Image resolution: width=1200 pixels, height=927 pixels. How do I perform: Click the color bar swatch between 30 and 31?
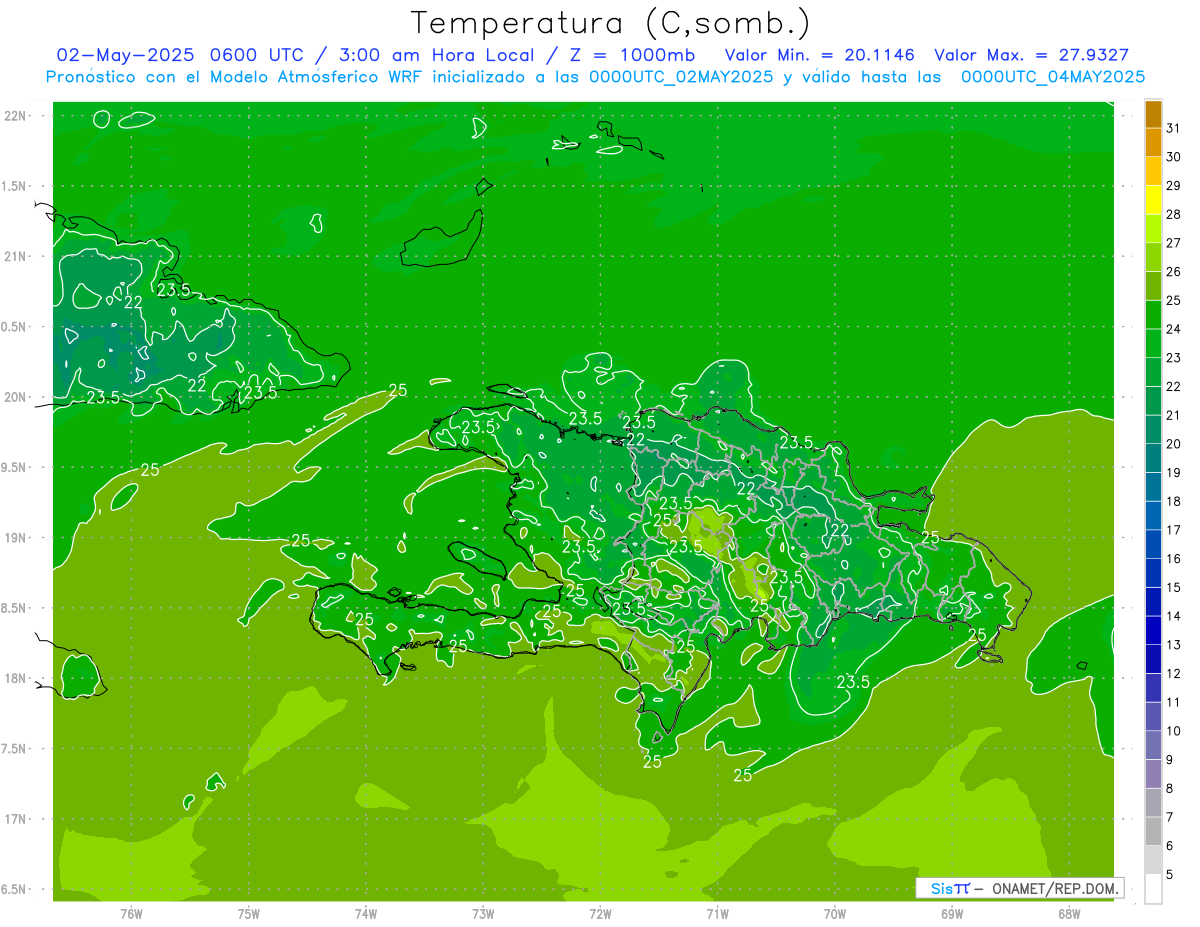pos(1153,141)
